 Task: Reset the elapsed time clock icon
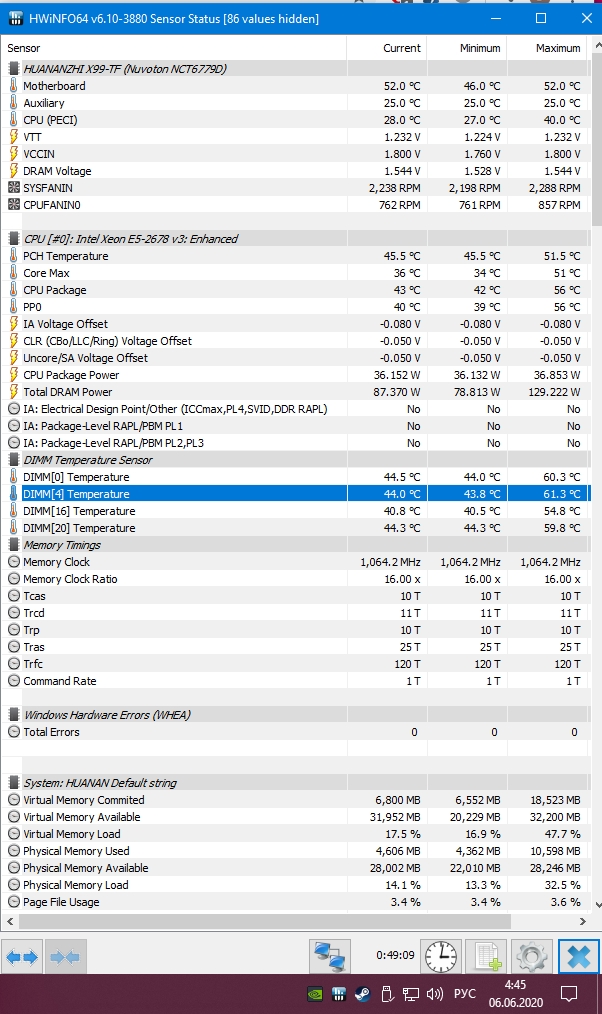(x=439, y=957)
